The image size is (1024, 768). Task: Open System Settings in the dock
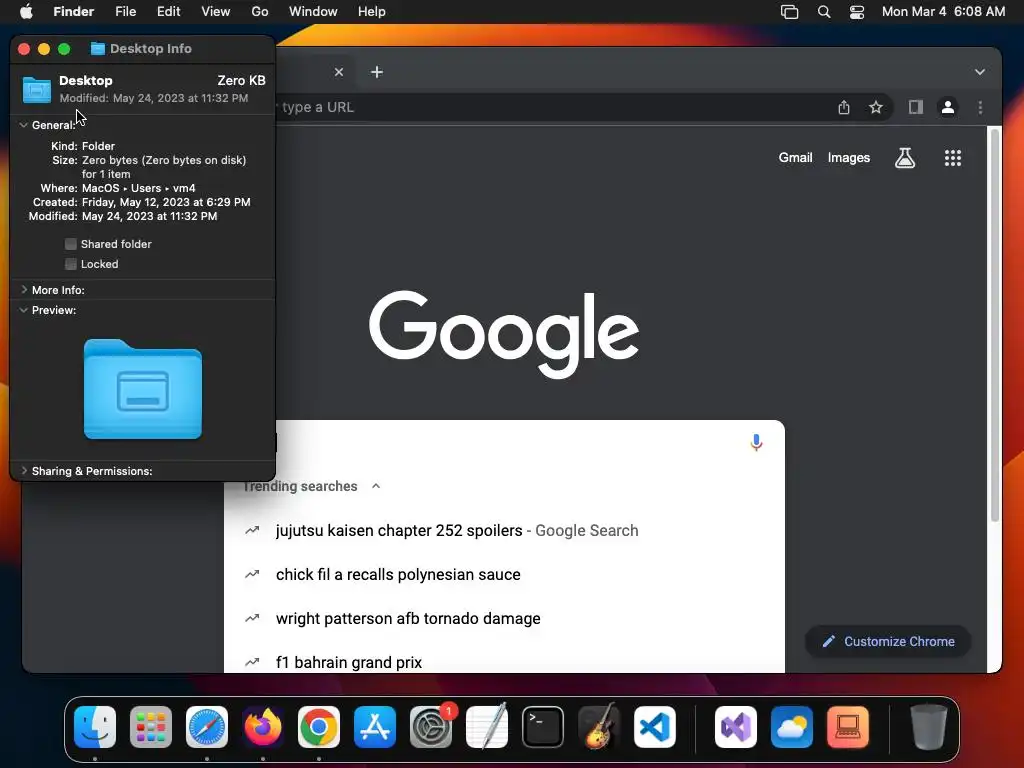[x=431, y=727]
